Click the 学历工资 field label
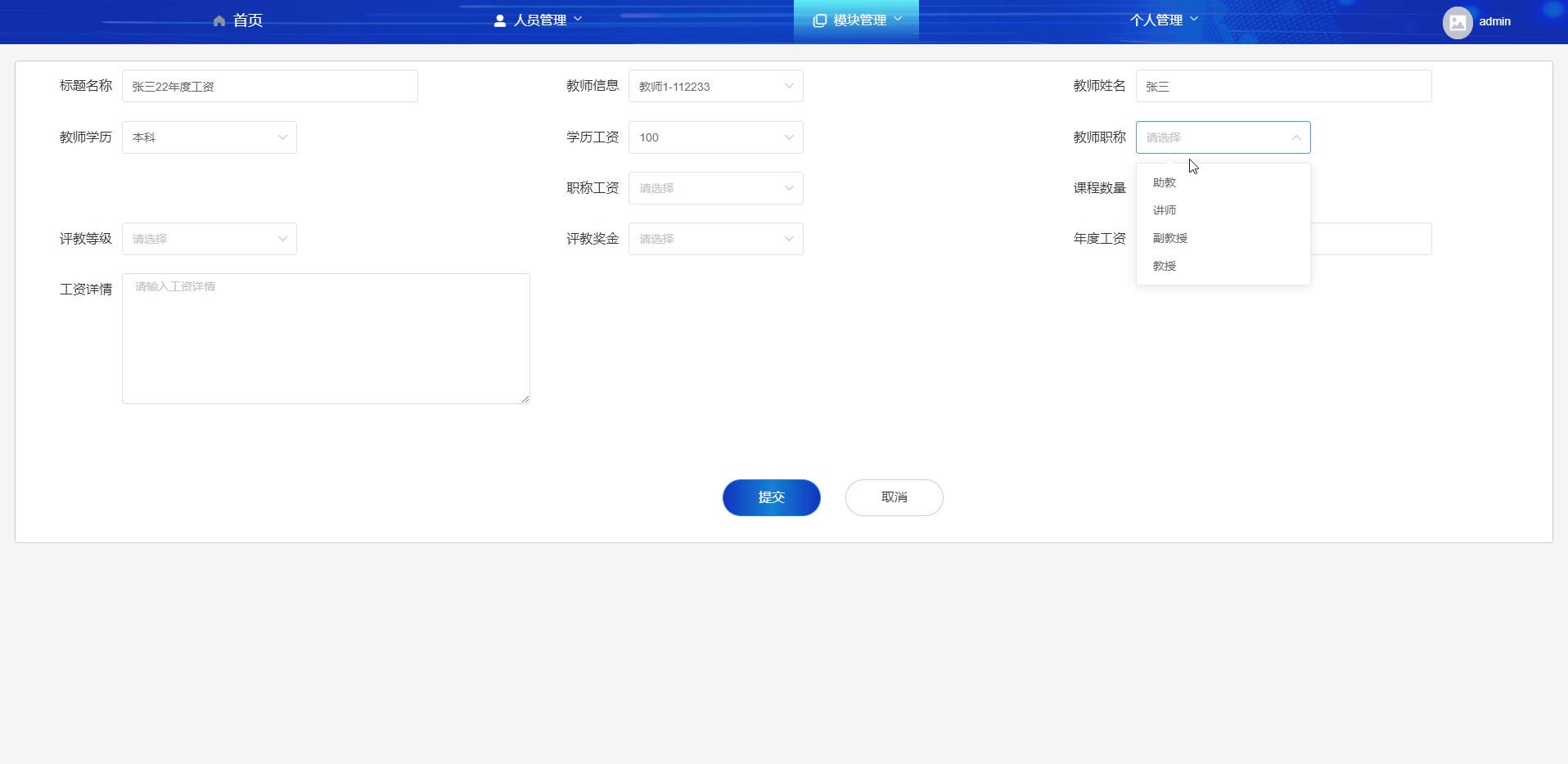The image size is (1568, 764). [x=593, y=137]
